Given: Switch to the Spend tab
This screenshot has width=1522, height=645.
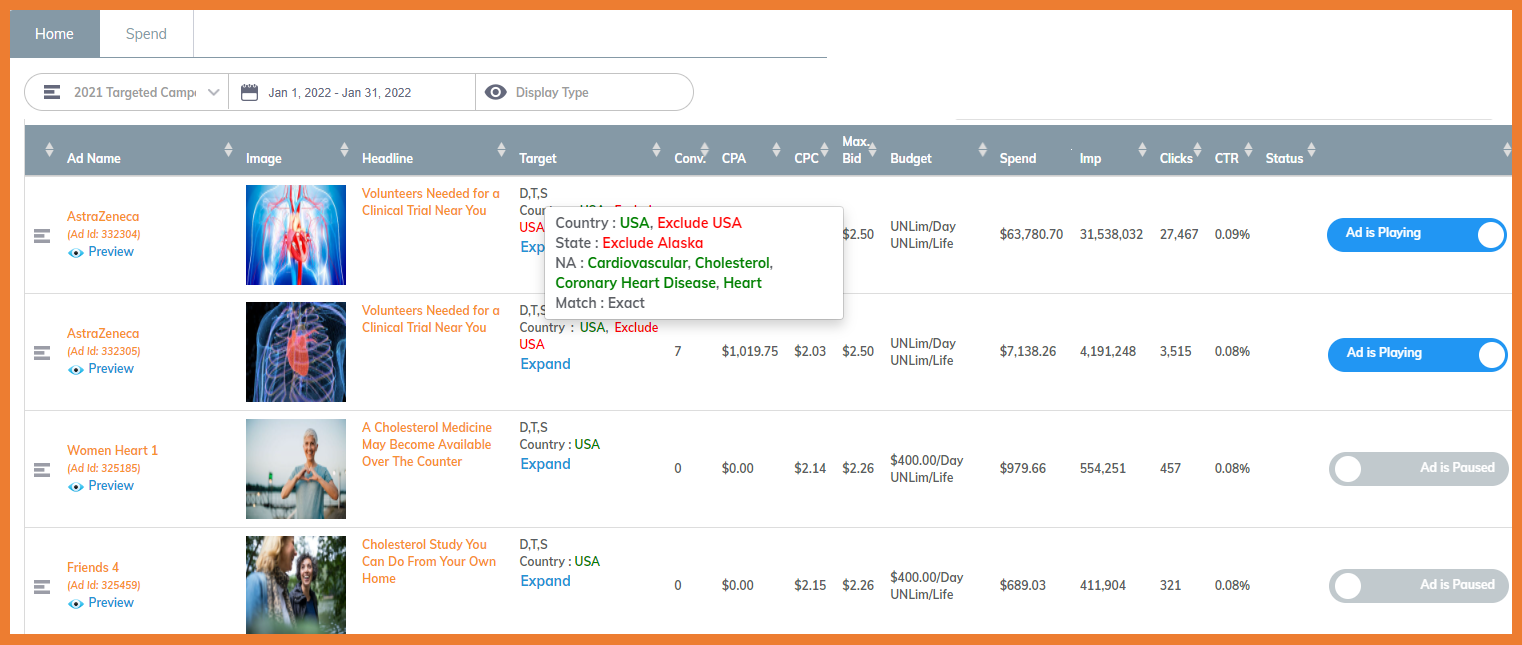Looking at the screenshot, I should click(x=146, y=34).
